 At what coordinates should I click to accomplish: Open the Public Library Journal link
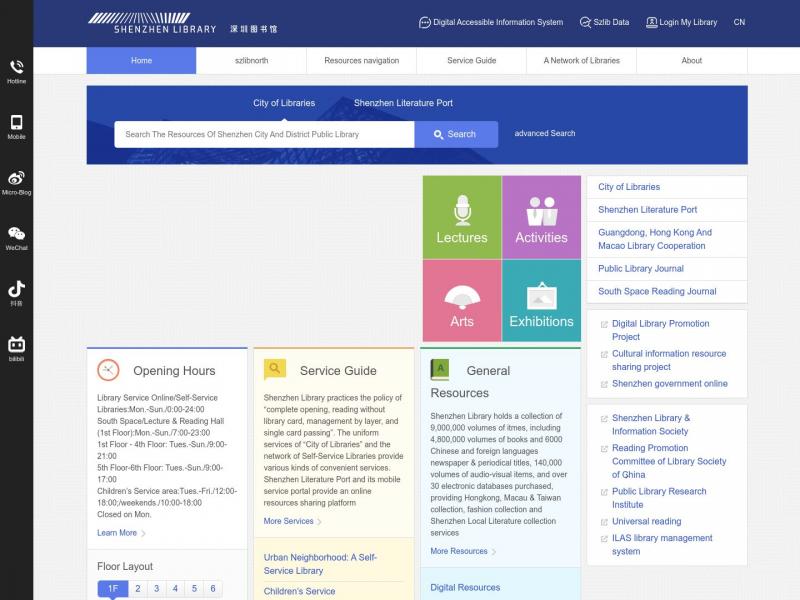[x=641, y=269]
